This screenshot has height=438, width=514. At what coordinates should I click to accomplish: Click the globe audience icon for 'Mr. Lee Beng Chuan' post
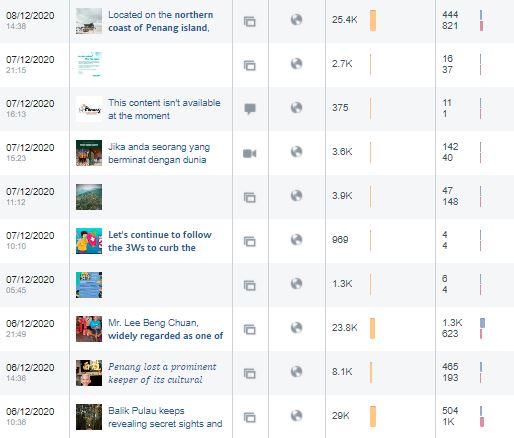pyautogui.click(x=296, y=328)
